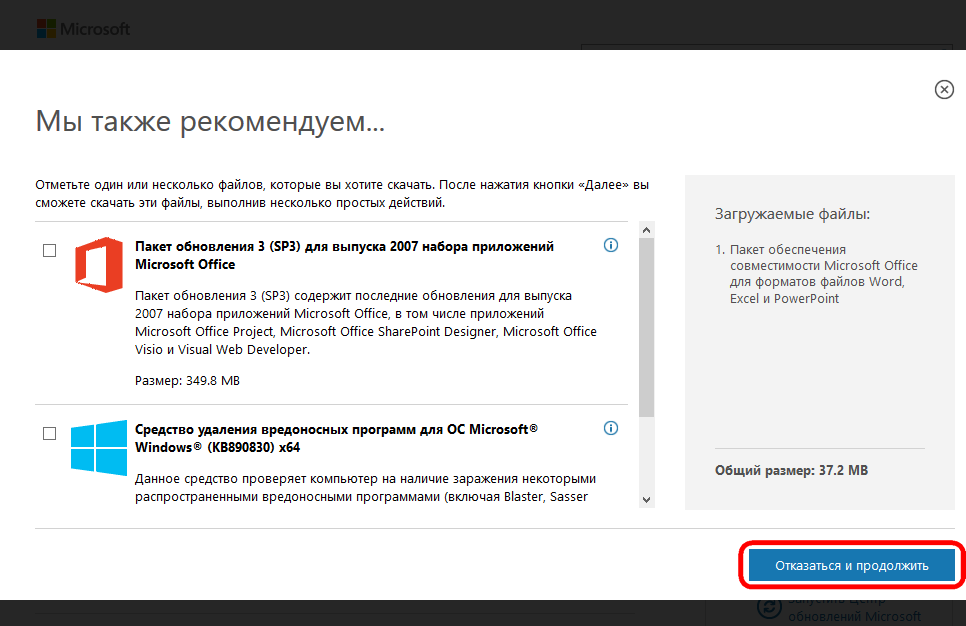The height and width of the screenshot is (626, 966).
Task: Click the "Загружаемые файлы" panel heading
Action: [x=792, y=214]
